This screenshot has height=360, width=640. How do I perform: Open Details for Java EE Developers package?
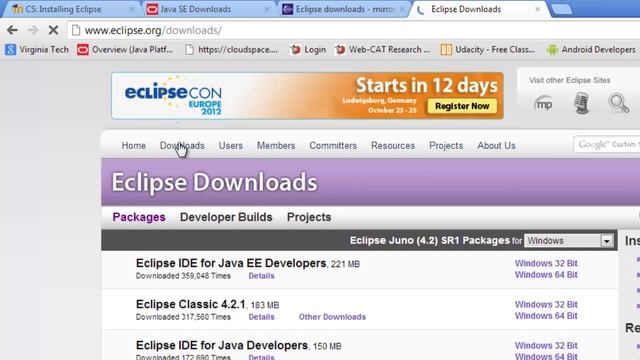tap(261, 276)
